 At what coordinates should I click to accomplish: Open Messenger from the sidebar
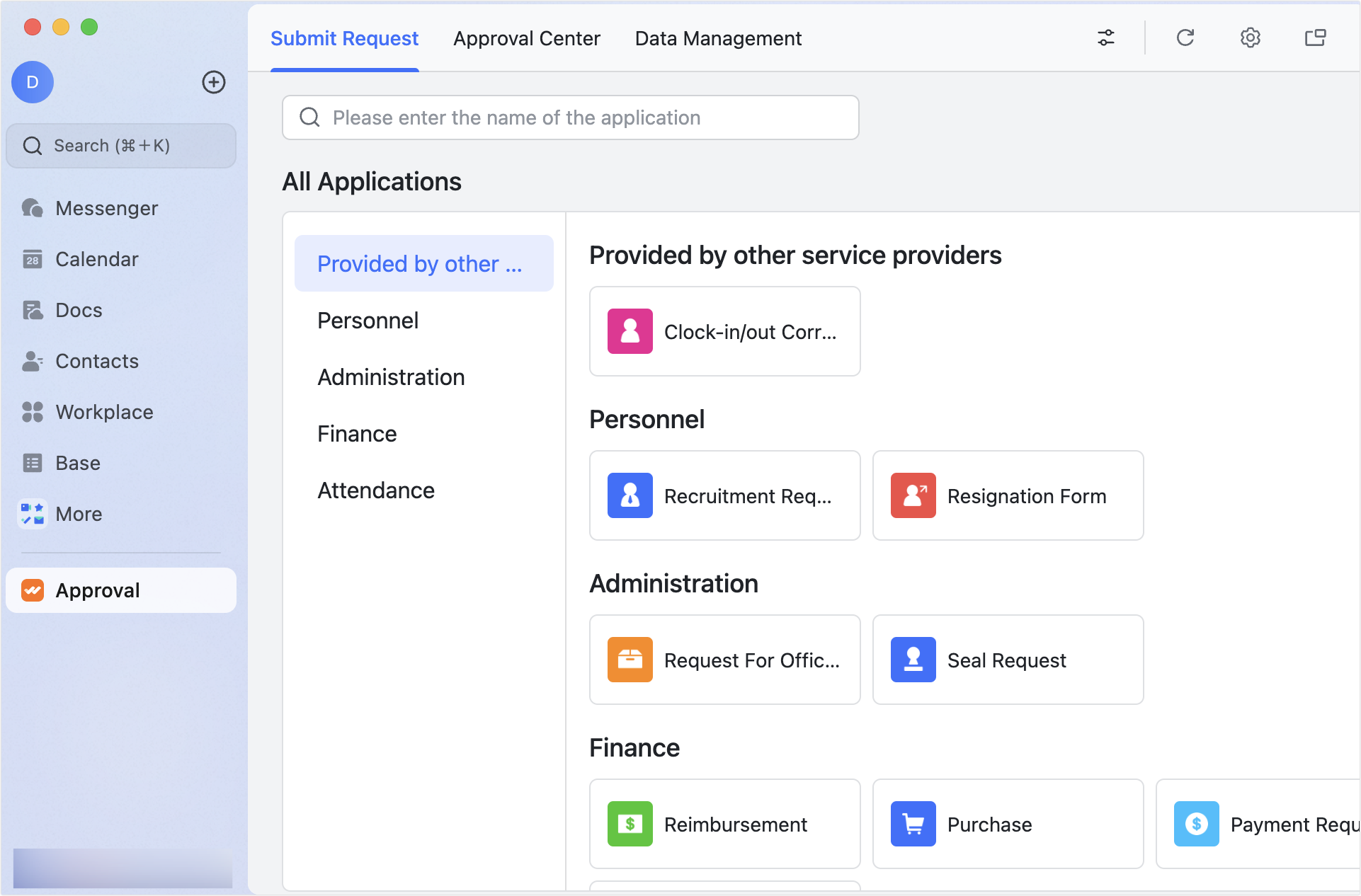click(x=106, y=208)
